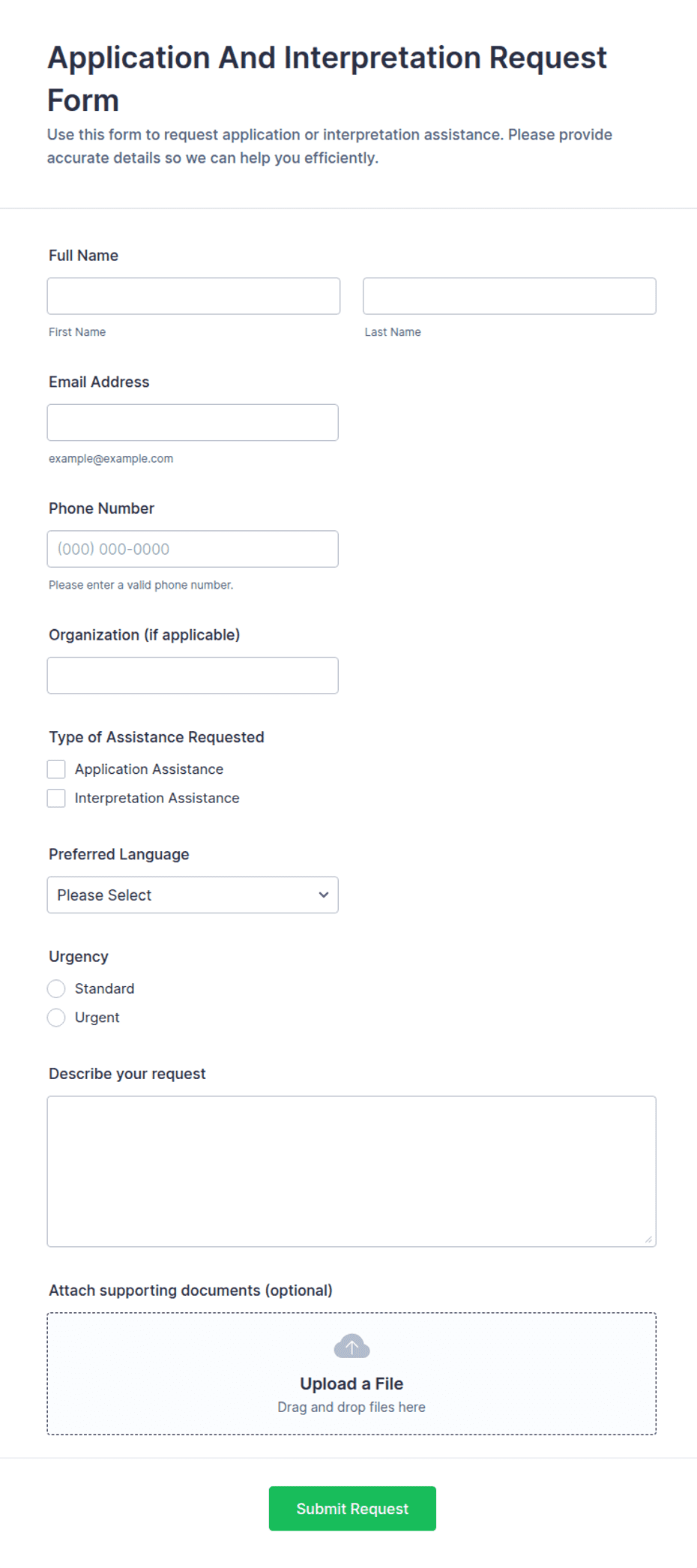Click the Interpretation Assistance label text
This screenshot has height=1568, width=697.
(x=157, y=798)
